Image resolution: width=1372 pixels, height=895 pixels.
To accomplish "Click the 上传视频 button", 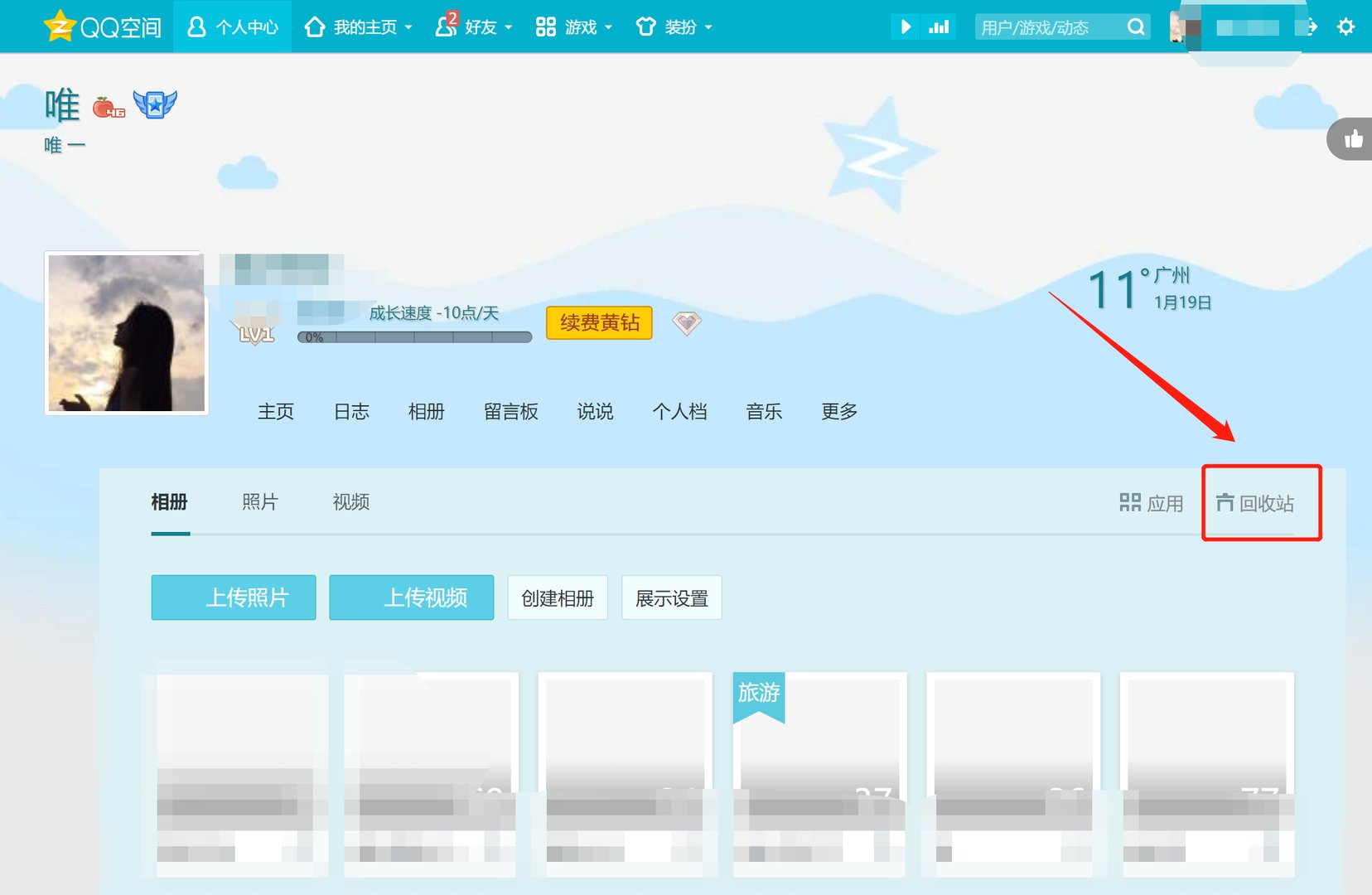I will [x=412, y=597].
